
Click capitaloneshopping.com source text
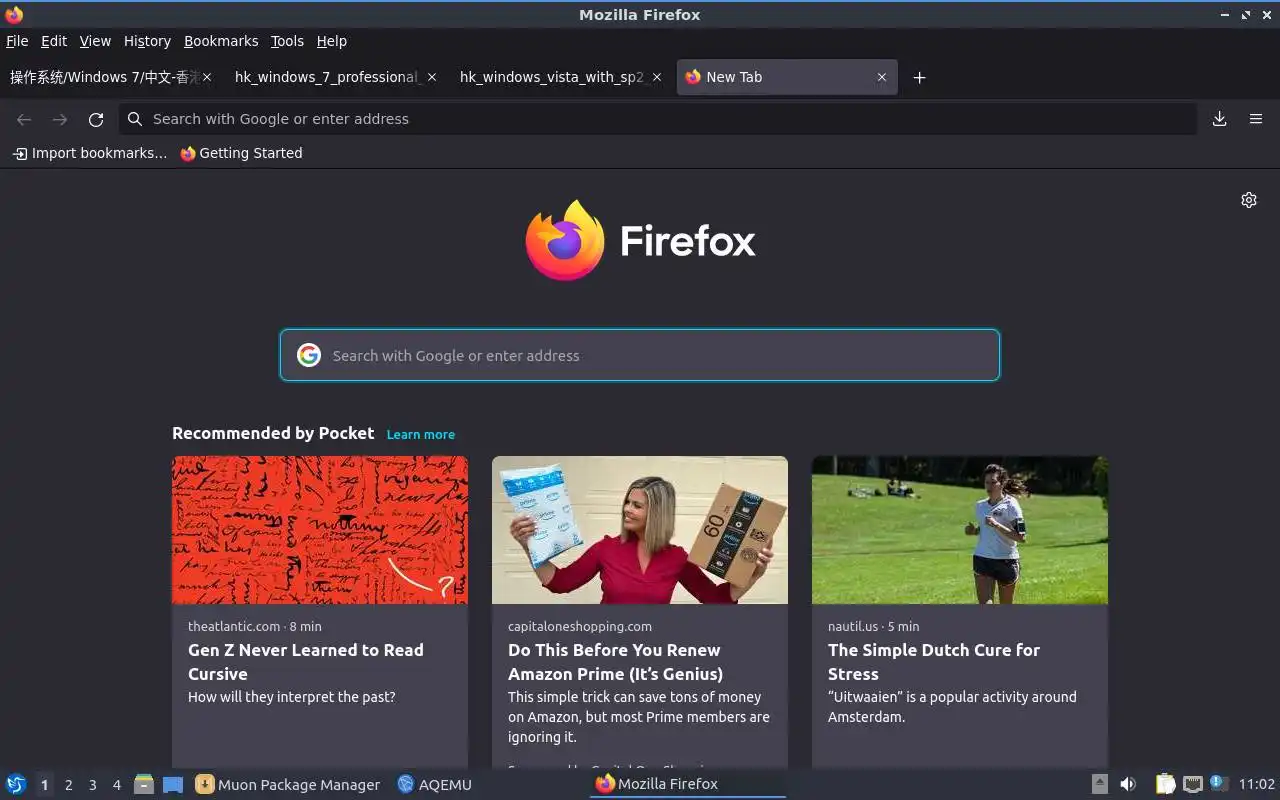tap(580, 626)
